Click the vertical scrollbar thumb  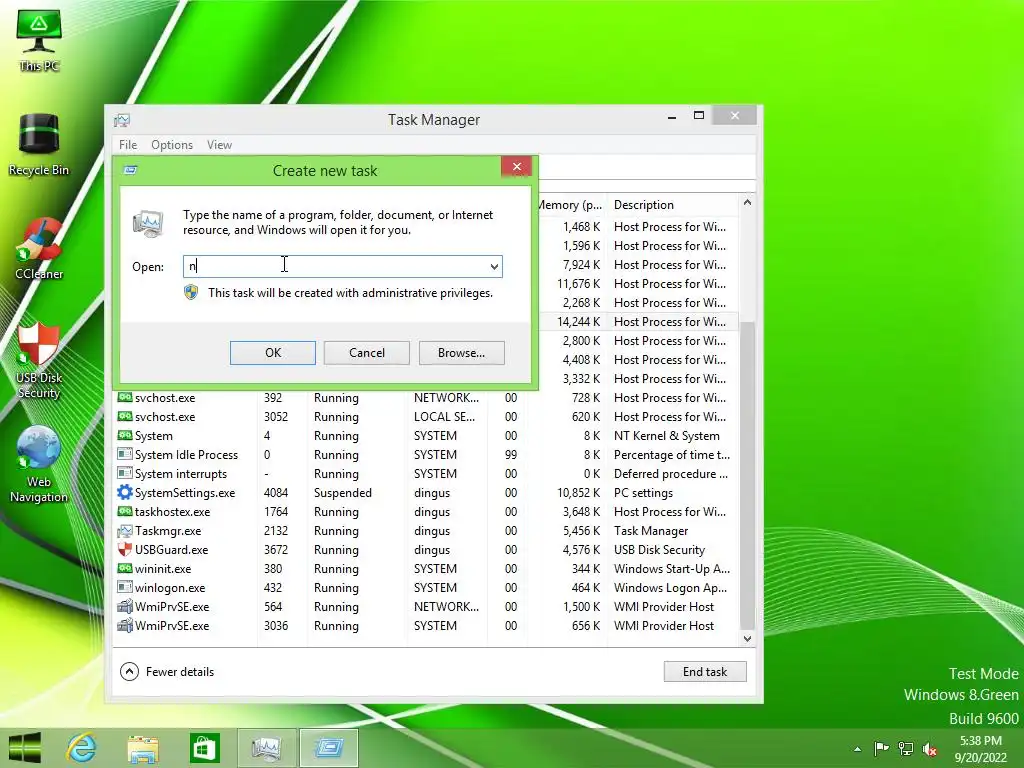(x=747, y=477)
